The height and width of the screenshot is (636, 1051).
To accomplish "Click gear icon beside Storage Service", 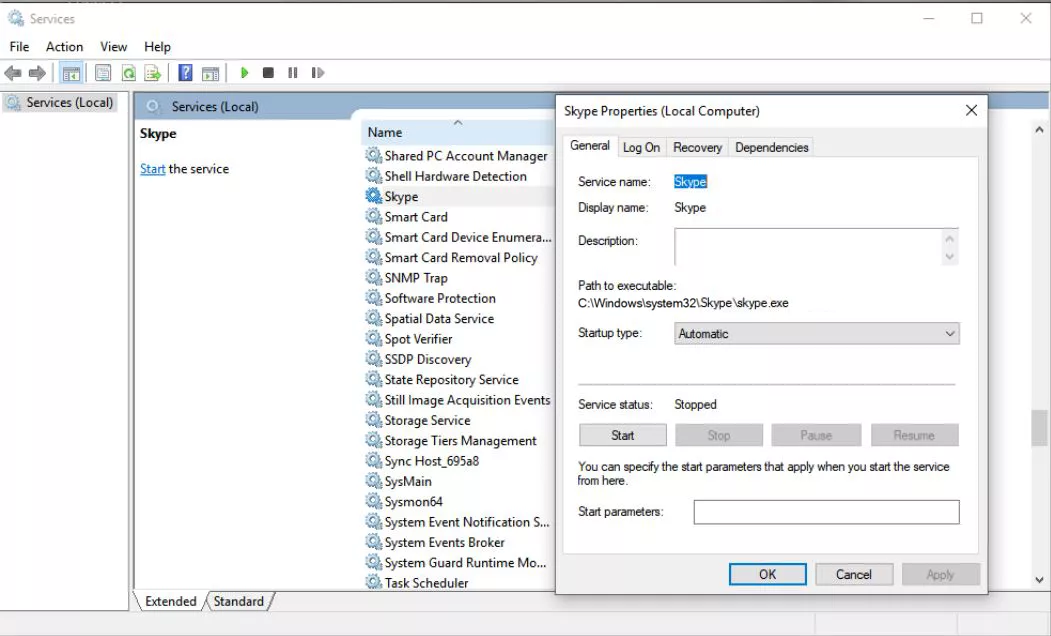I will (x=373, y=420).
